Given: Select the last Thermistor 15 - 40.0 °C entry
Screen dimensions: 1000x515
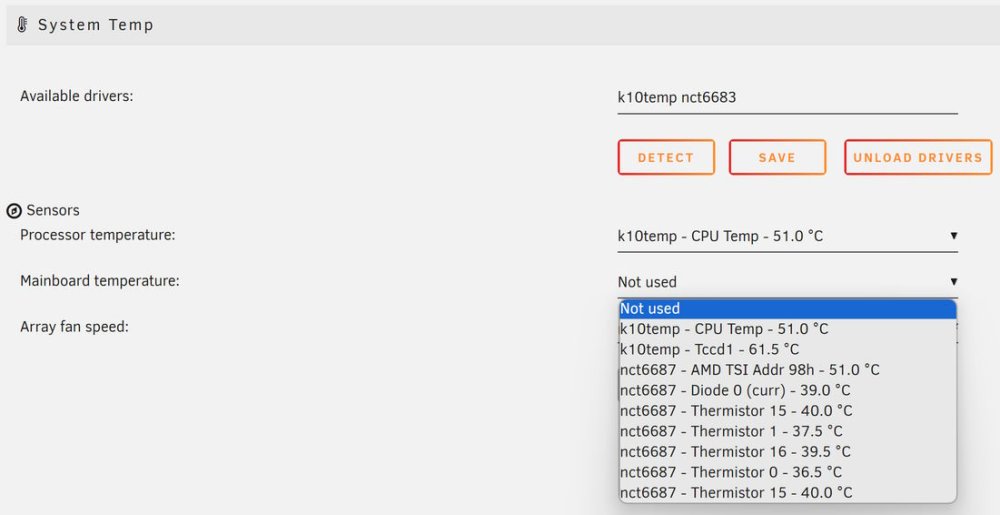Looking at the screenshot, I should (788, 492).
